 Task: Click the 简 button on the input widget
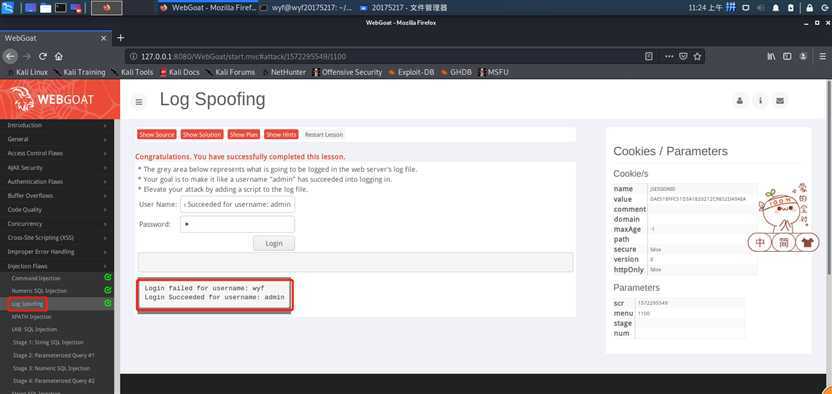click(784, 243)
